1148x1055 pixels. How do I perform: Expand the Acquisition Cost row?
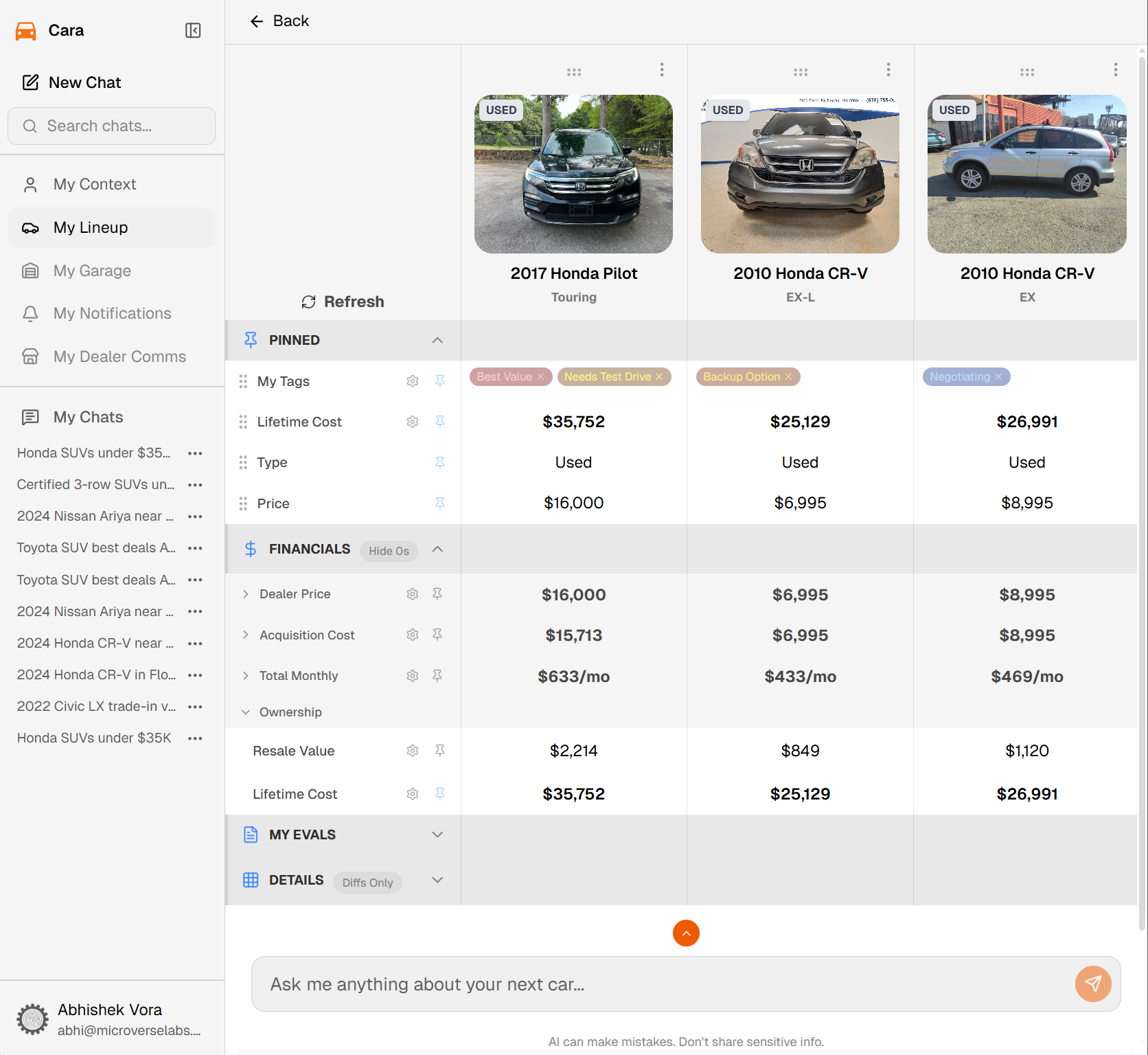[246, 635]
